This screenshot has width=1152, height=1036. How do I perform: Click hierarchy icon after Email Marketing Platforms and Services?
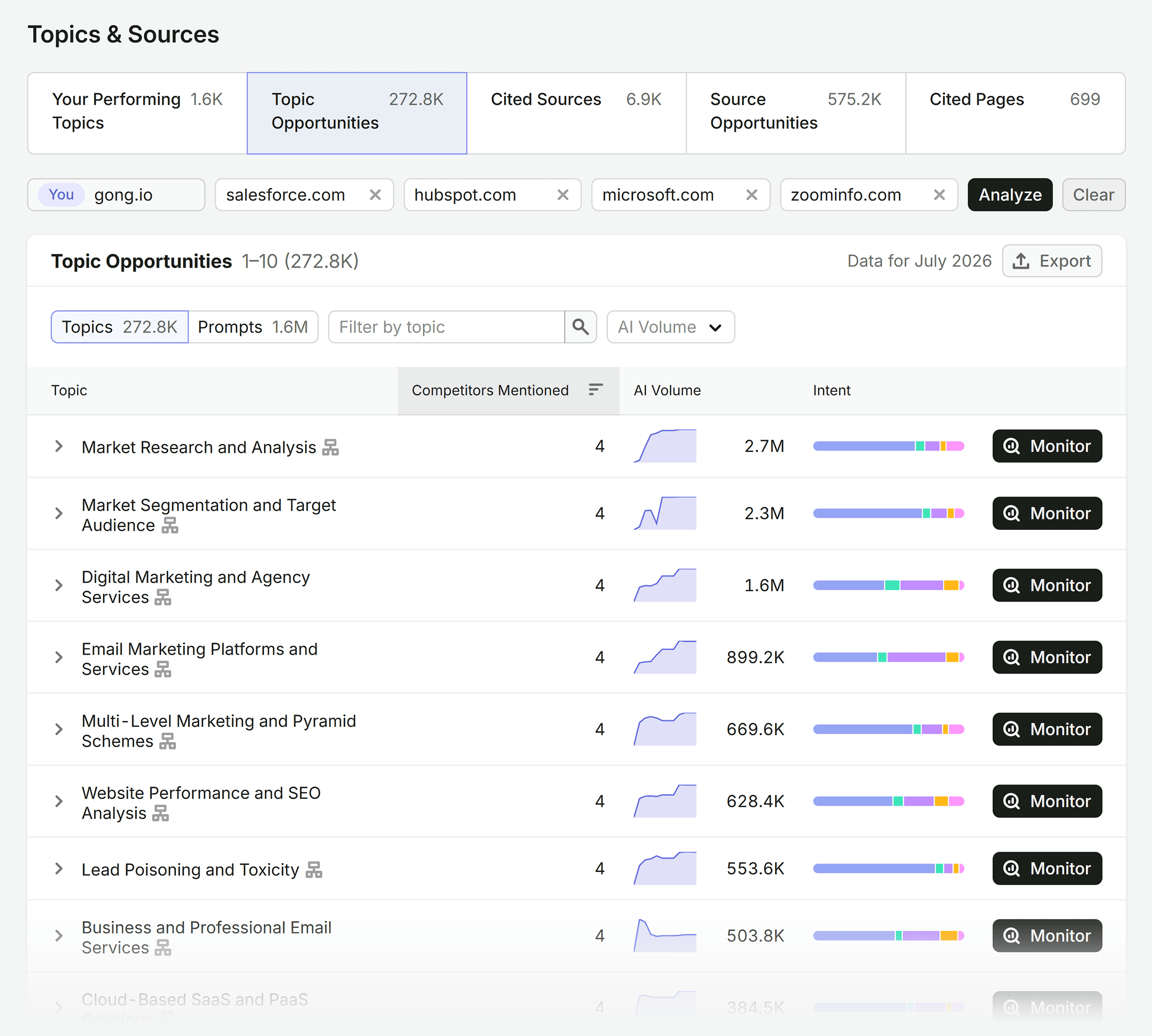click(163, 669)
